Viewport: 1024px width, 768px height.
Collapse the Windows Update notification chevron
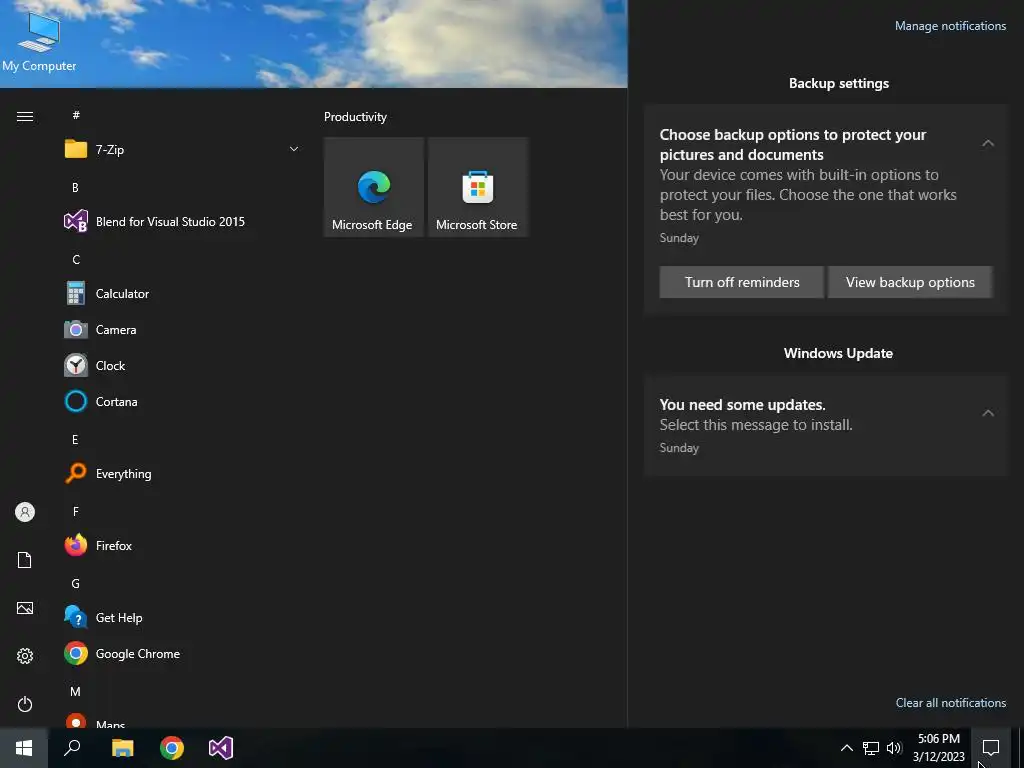(988, 413)
